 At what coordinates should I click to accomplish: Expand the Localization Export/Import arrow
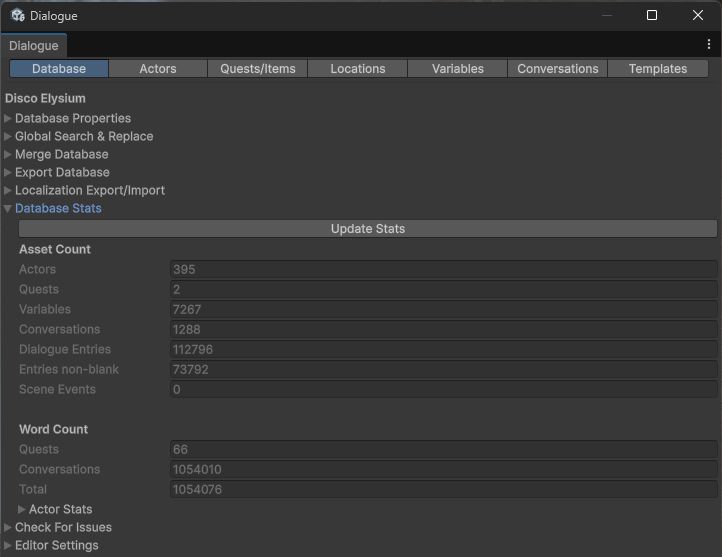coord(8,190)
